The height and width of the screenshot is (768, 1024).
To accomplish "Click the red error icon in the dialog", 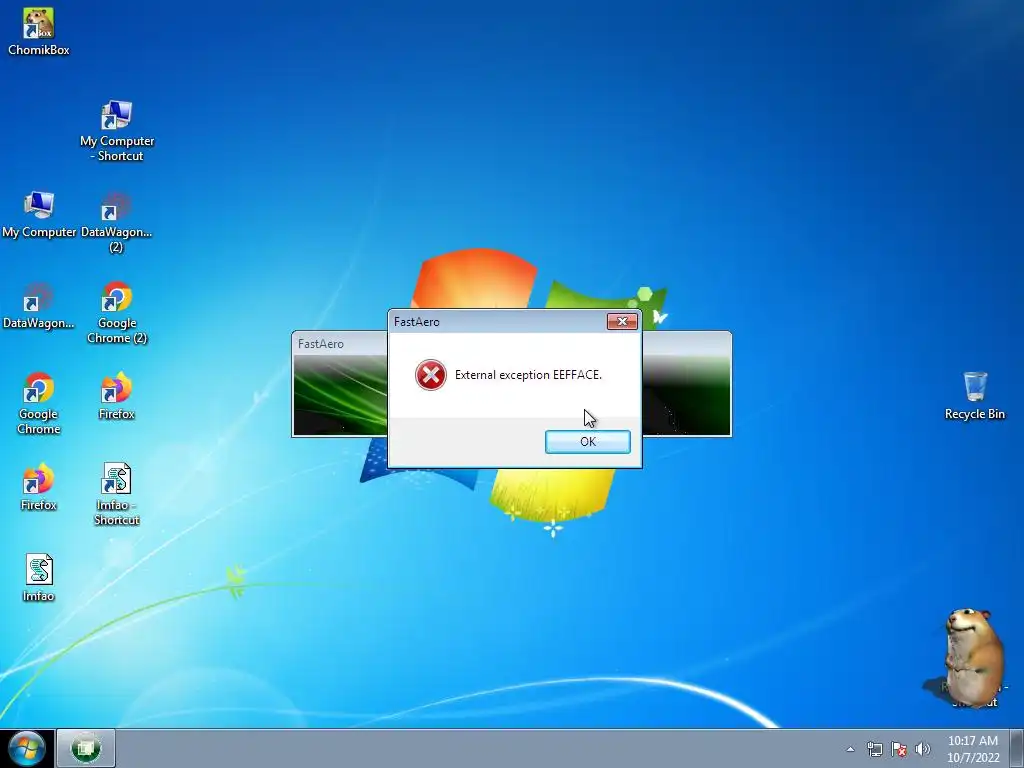I will (x=430, y=375).
